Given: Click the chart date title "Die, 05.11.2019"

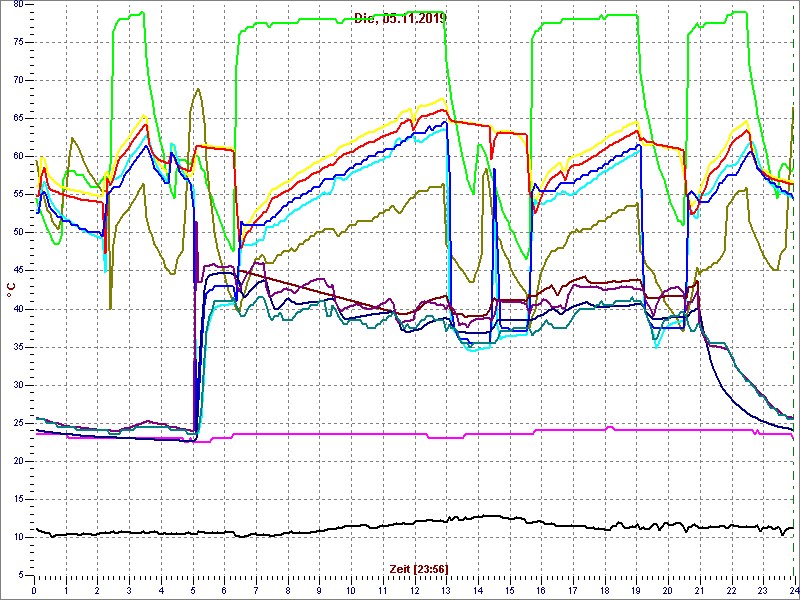Looking at the screenshot, I should click(400, 18).
